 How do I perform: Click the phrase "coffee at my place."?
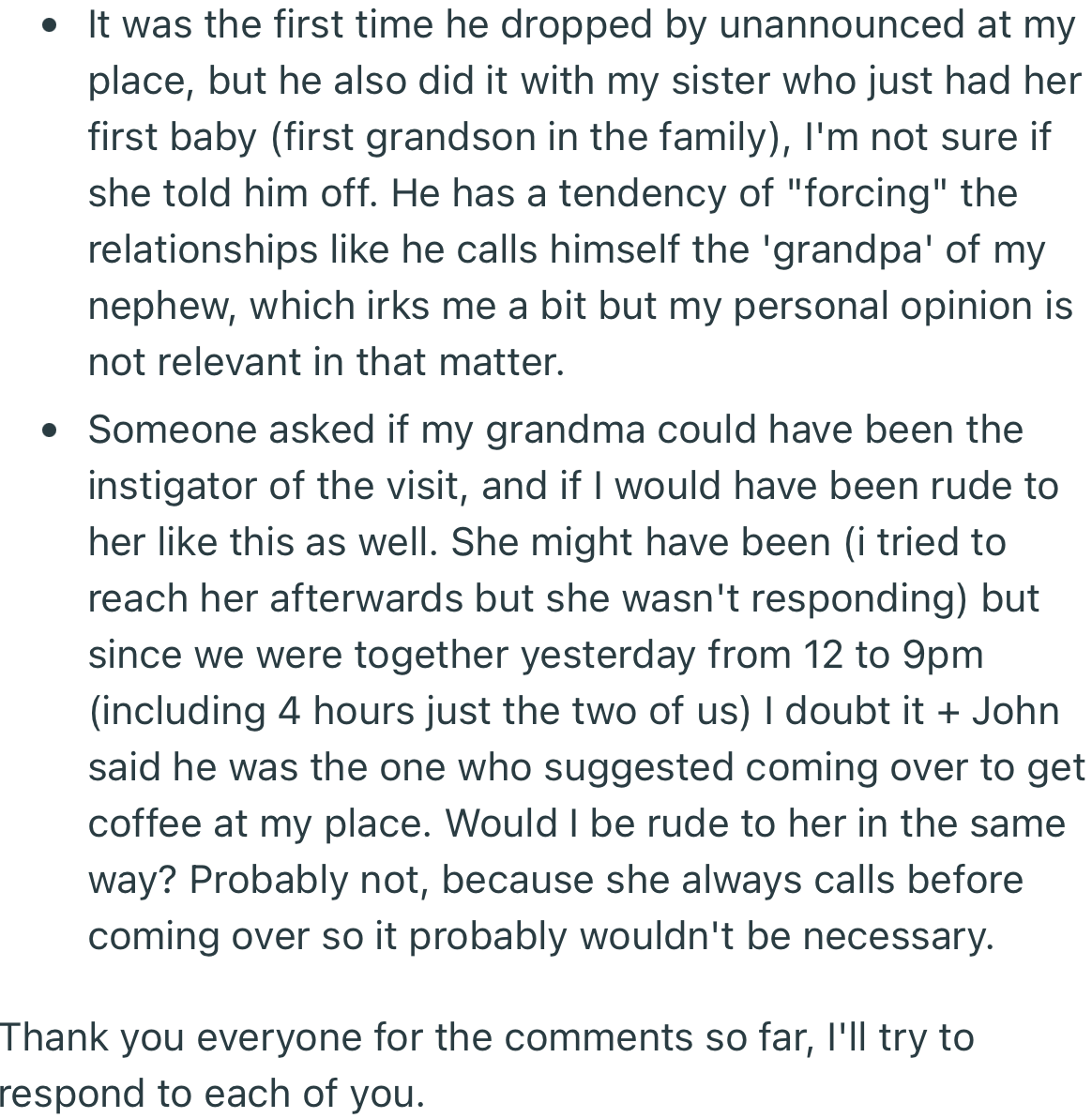click(x=260, y=823)
